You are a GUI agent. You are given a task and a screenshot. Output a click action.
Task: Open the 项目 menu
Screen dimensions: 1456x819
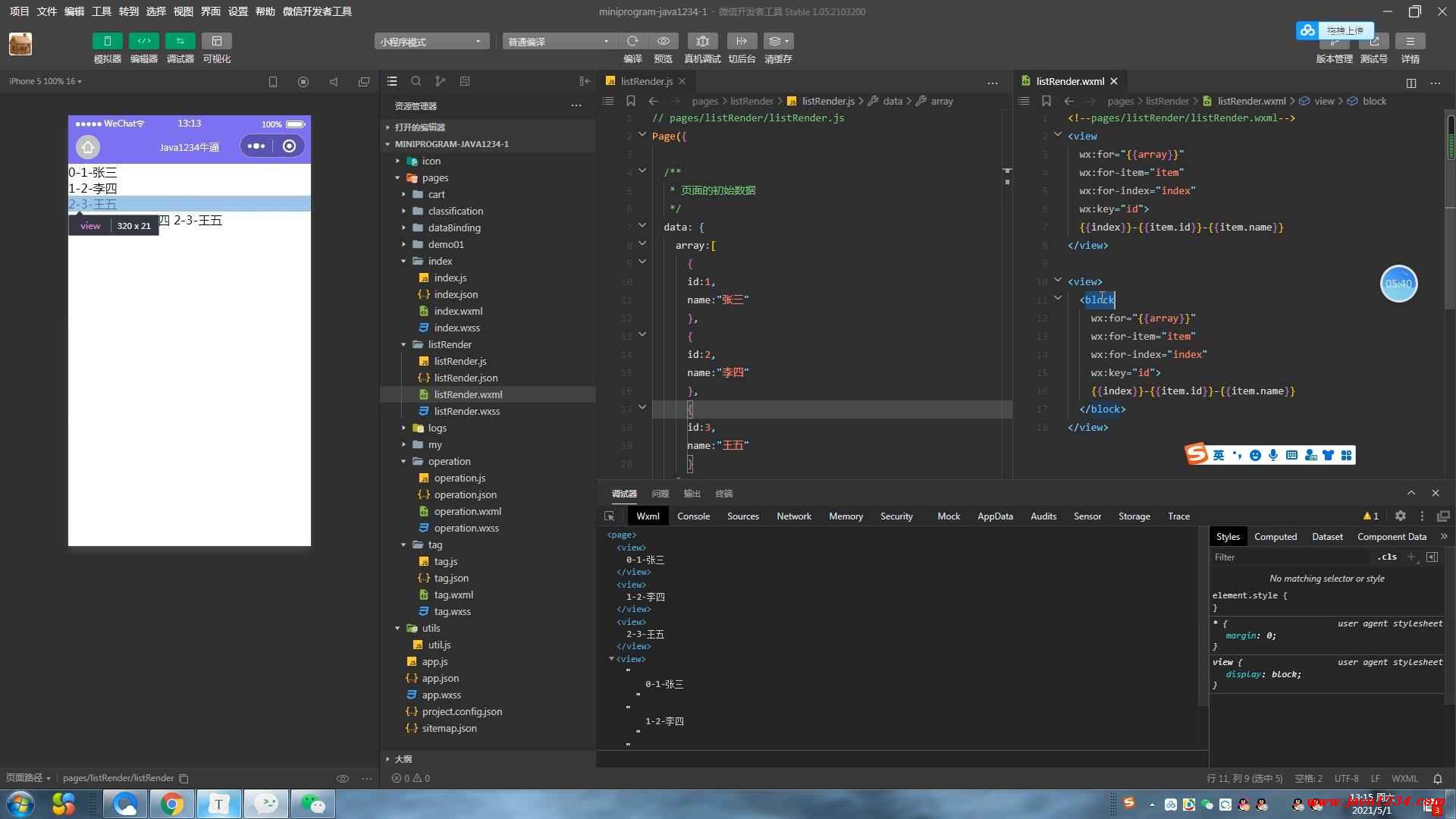pos(20,11)
